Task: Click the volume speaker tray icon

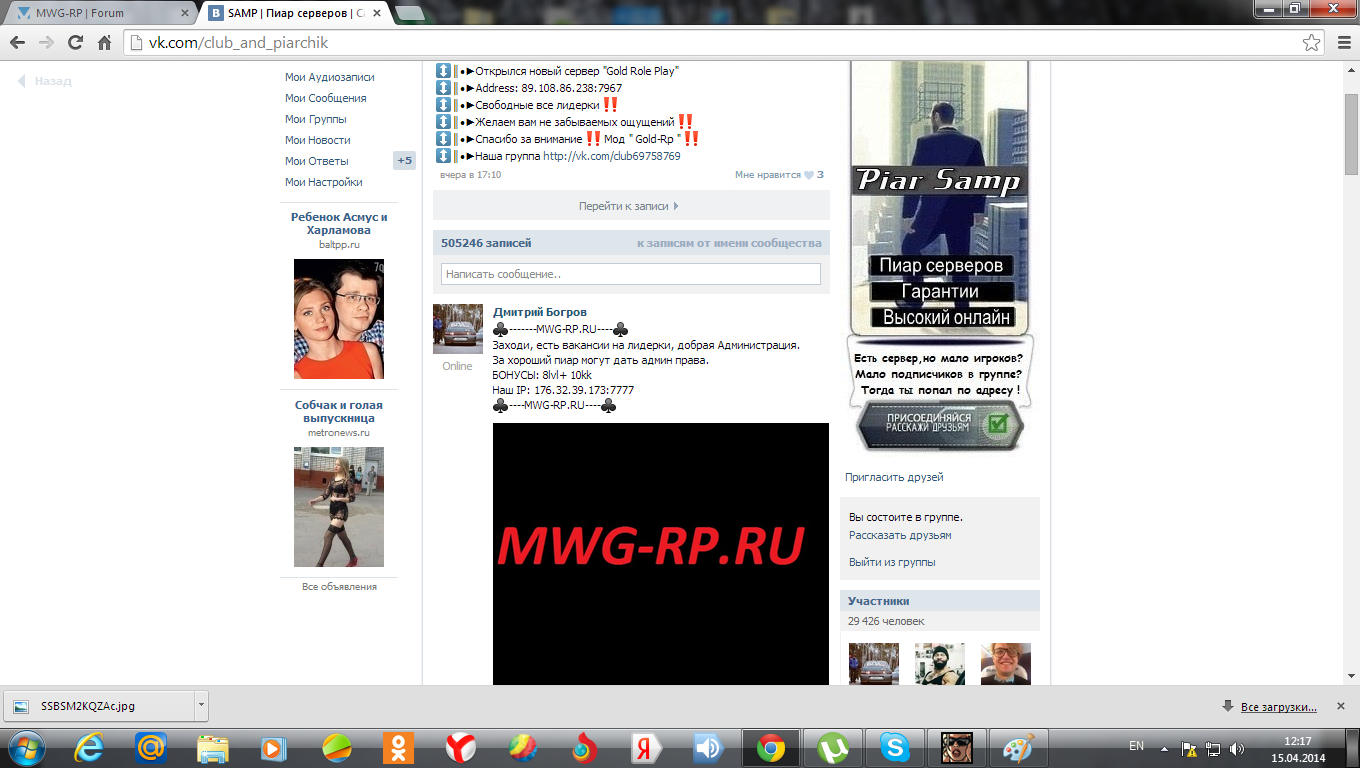Action: [1237, 748]
